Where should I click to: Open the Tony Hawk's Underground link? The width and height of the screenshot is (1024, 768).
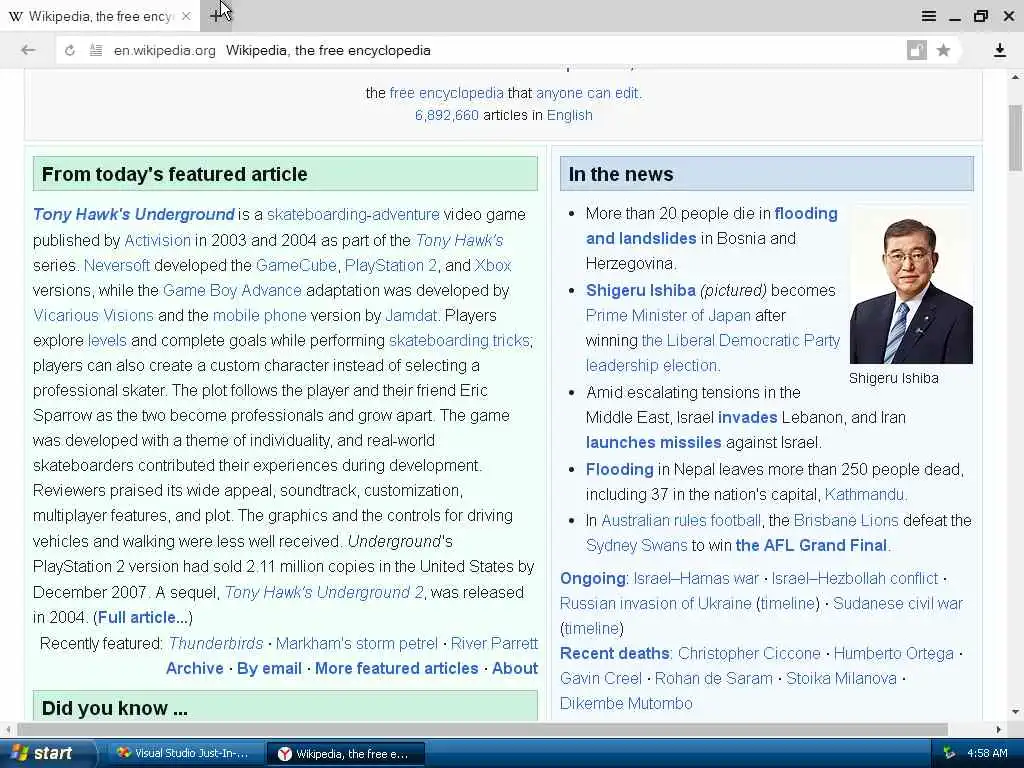pos(133,214)
